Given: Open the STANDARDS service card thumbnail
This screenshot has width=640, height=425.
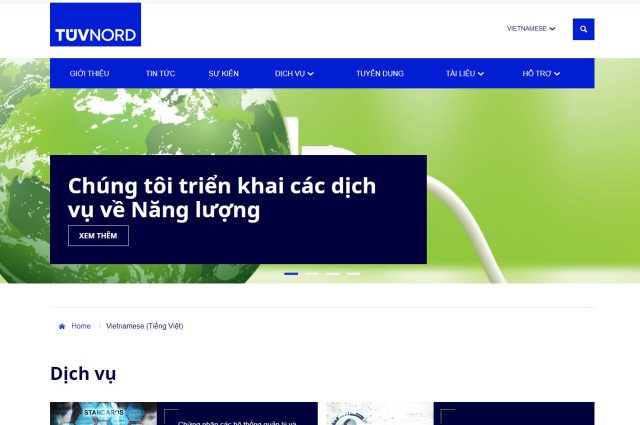Looking at the screenshot, I should (103, 414).
